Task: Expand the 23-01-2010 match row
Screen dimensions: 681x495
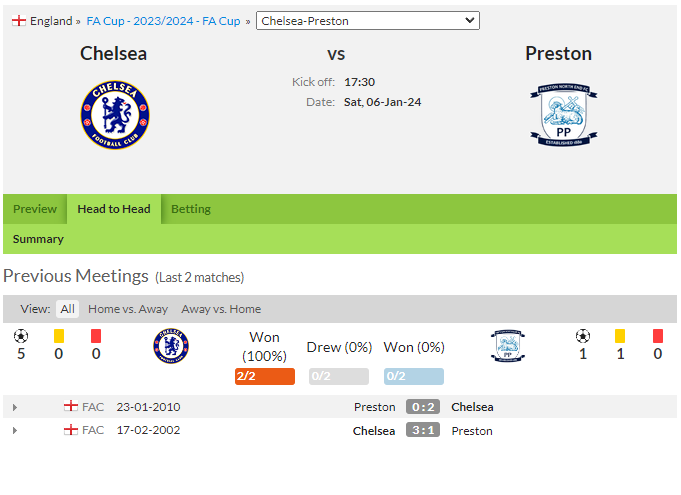Action: coord(15,407)
